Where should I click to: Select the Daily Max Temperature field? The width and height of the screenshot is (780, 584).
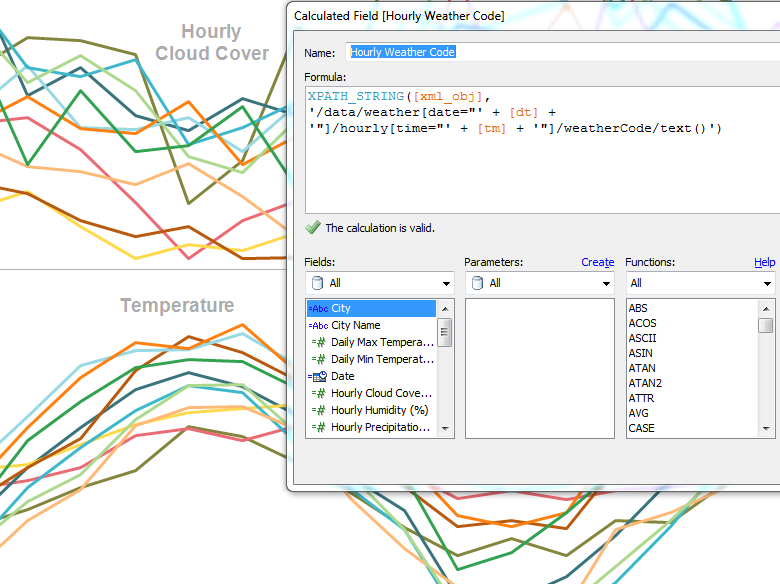coord(371,342)
